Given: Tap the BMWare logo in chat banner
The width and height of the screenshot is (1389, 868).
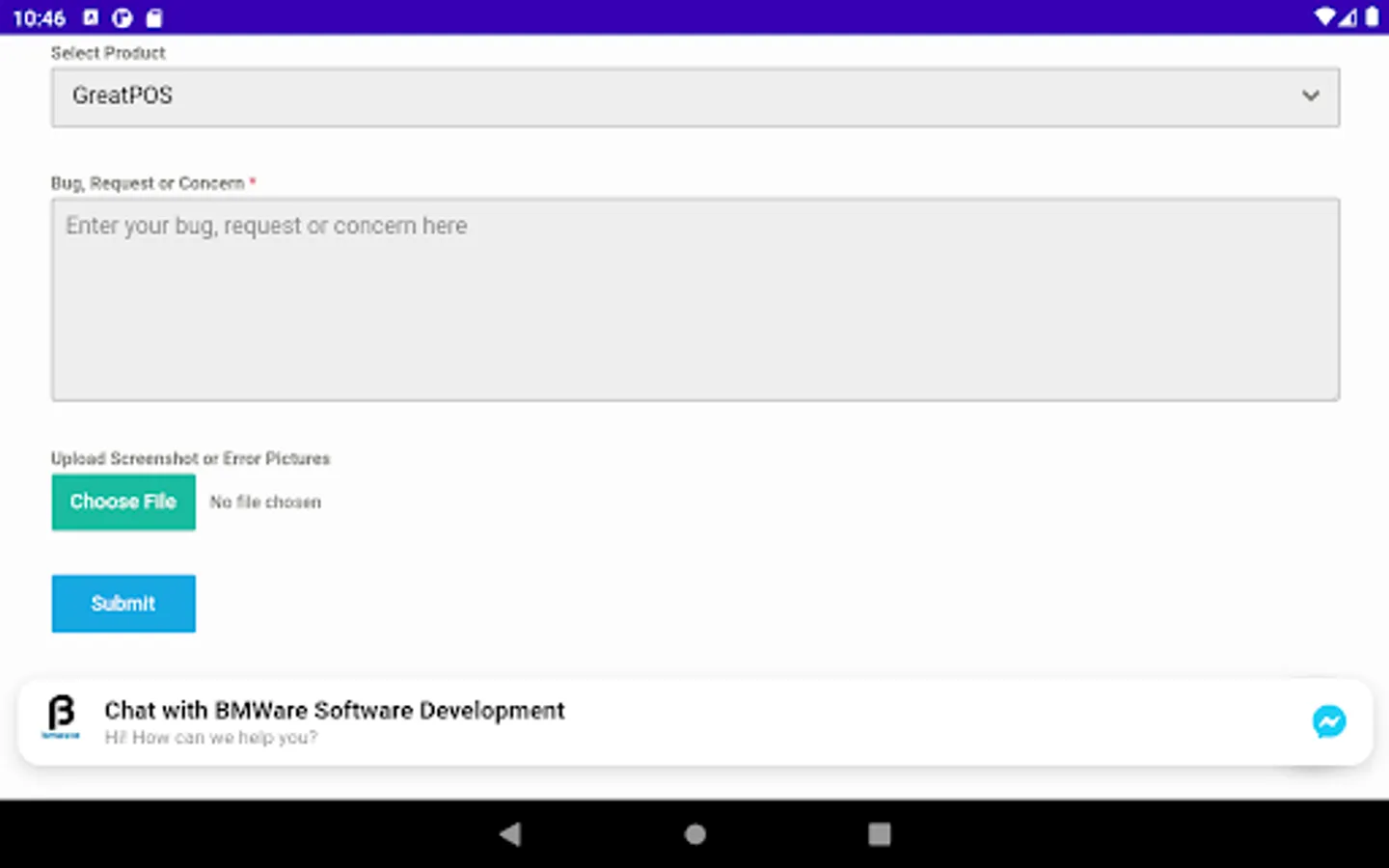Looking at the screenshot, I should [61, 718].
